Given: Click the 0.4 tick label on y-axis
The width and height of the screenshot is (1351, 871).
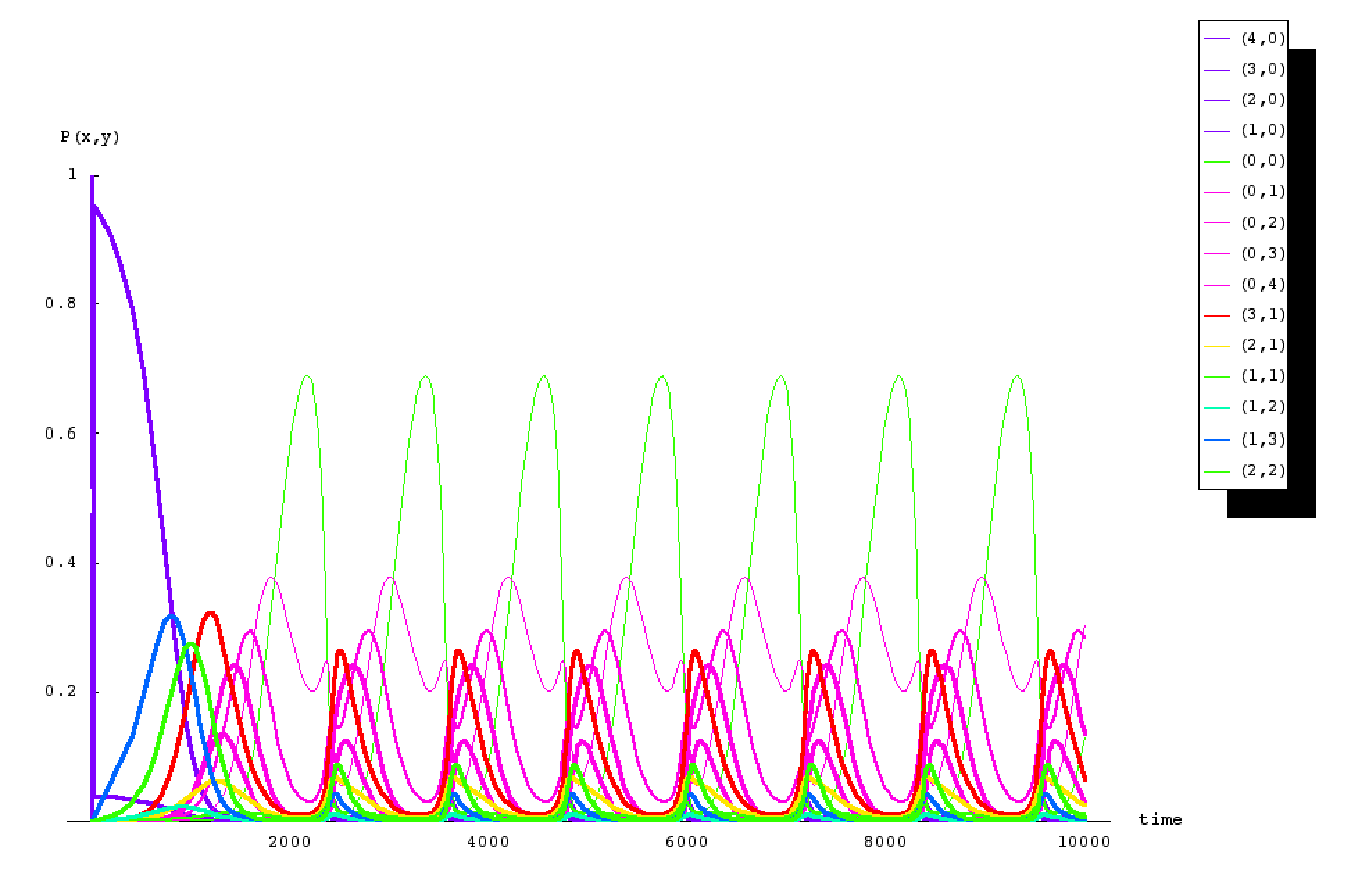Looking at the screenshot, I should click(61, 563).
